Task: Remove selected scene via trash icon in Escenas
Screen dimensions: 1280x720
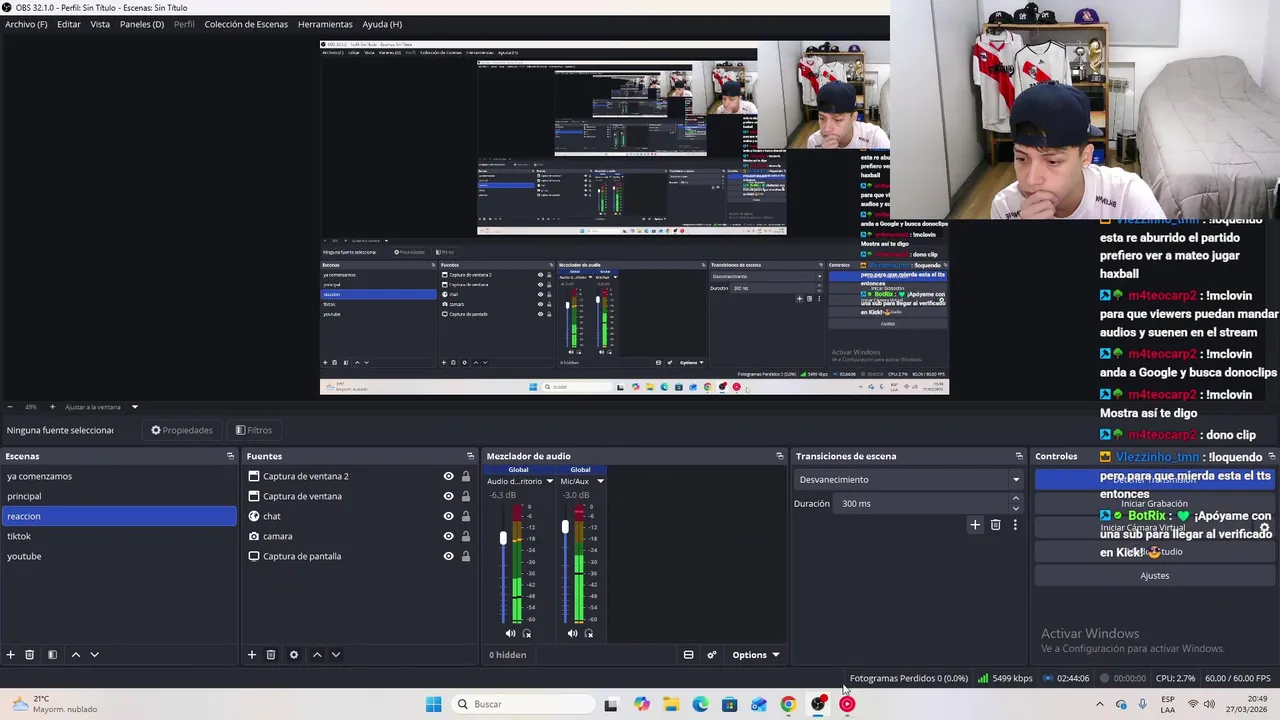Action: tap(30, 655)
